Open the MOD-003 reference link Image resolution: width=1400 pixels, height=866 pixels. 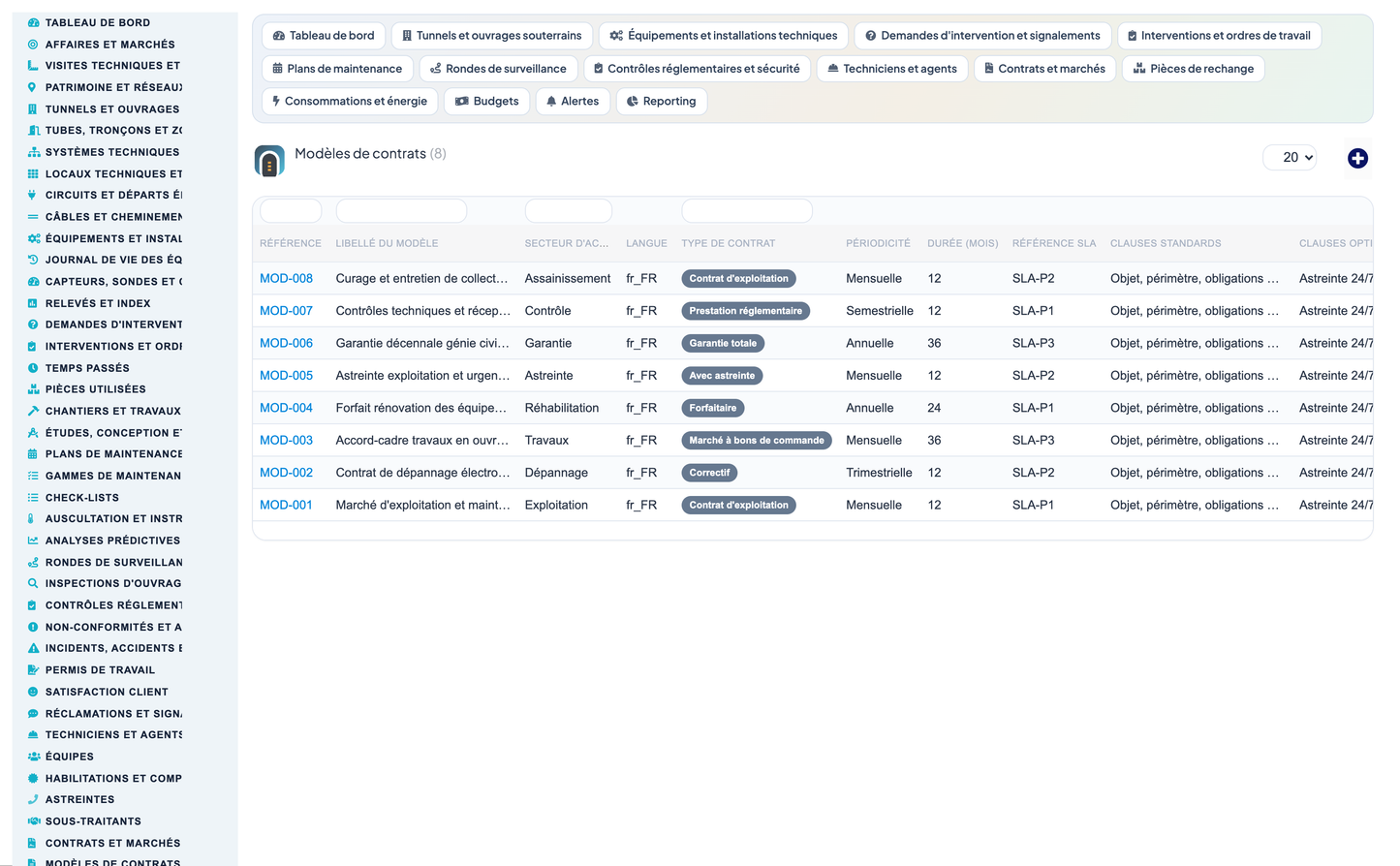point(286,440)
